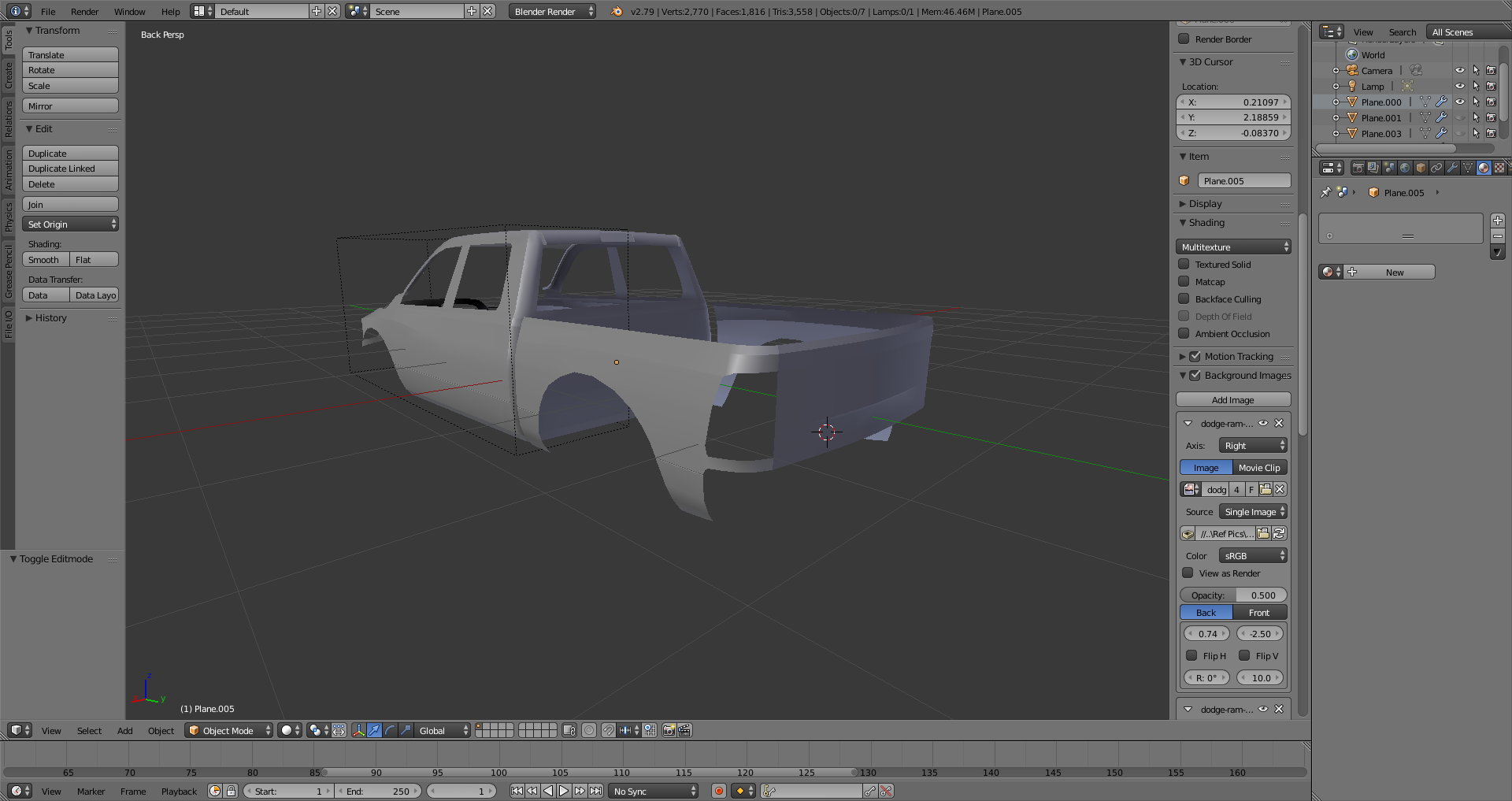Show Plane.001 with its eye toggle

1459,117
